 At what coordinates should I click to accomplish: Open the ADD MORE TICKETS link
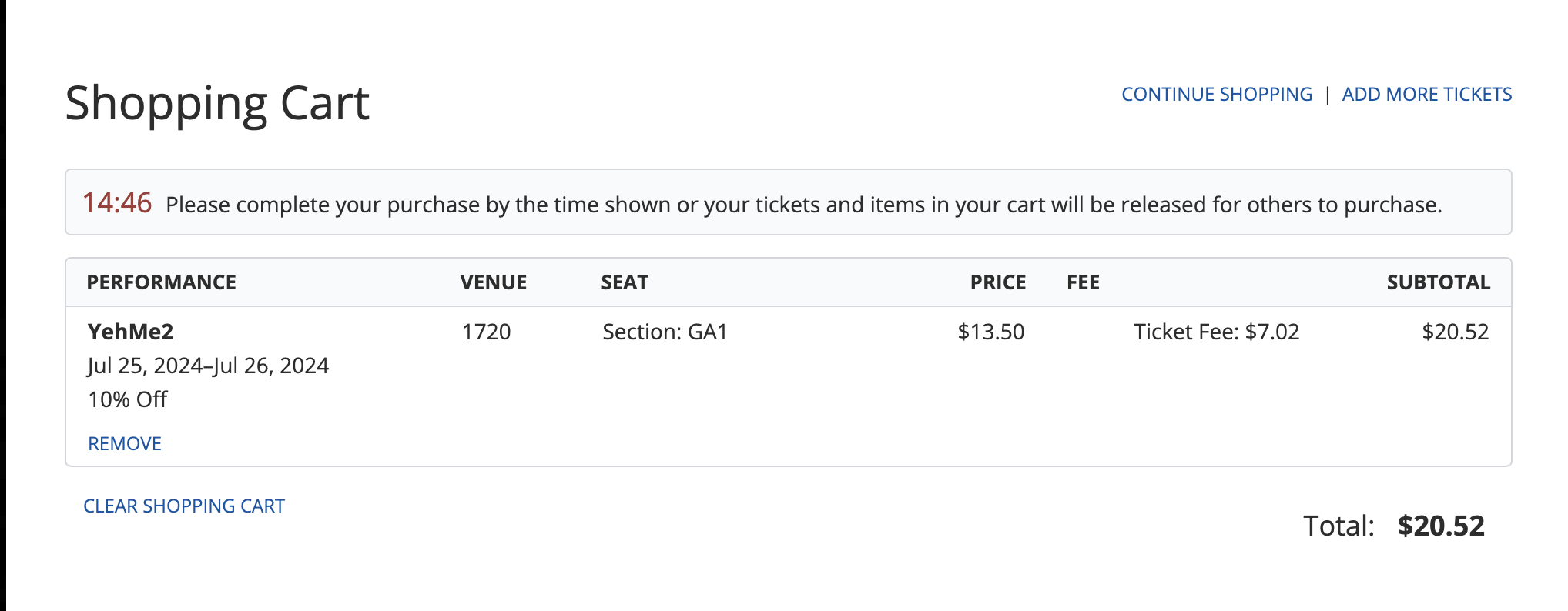1426,95
